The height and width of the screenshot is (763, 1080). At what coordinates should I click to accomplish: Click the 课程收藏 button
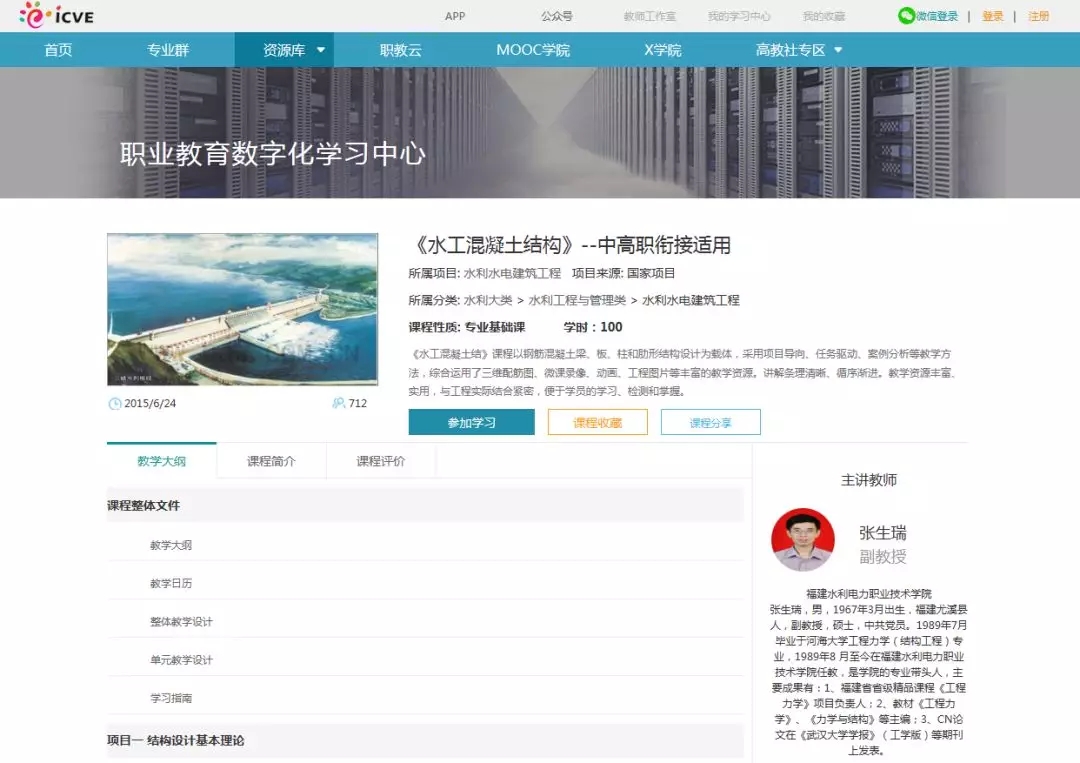[597, 423]
